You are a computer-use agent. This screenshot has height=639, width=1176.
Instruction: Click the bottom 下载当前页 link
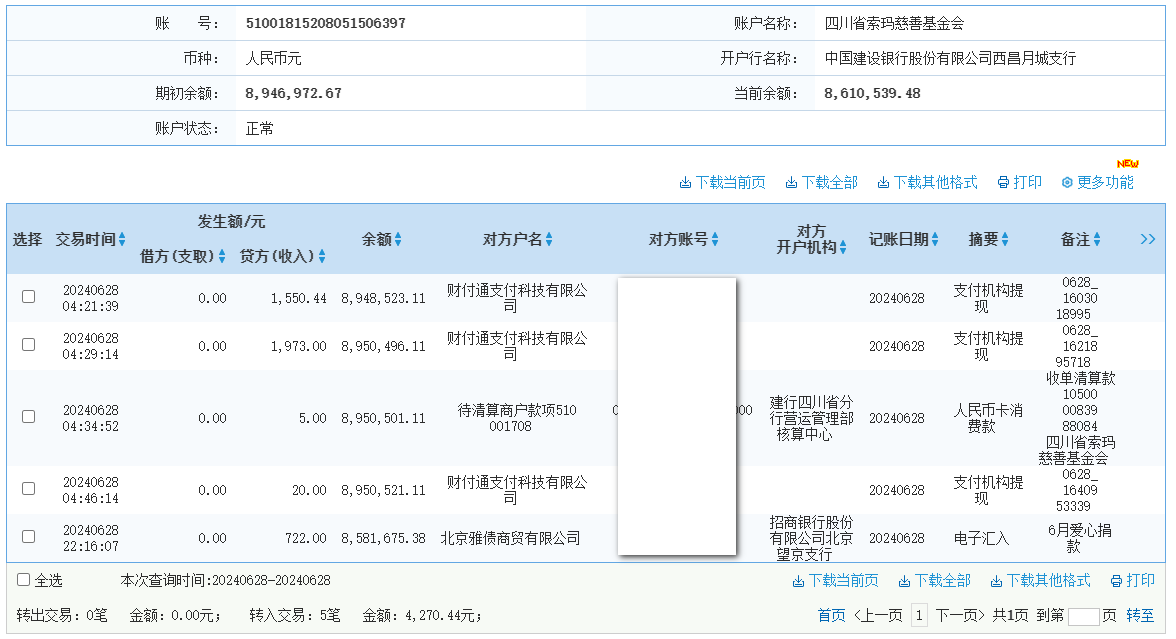(844, 581)
